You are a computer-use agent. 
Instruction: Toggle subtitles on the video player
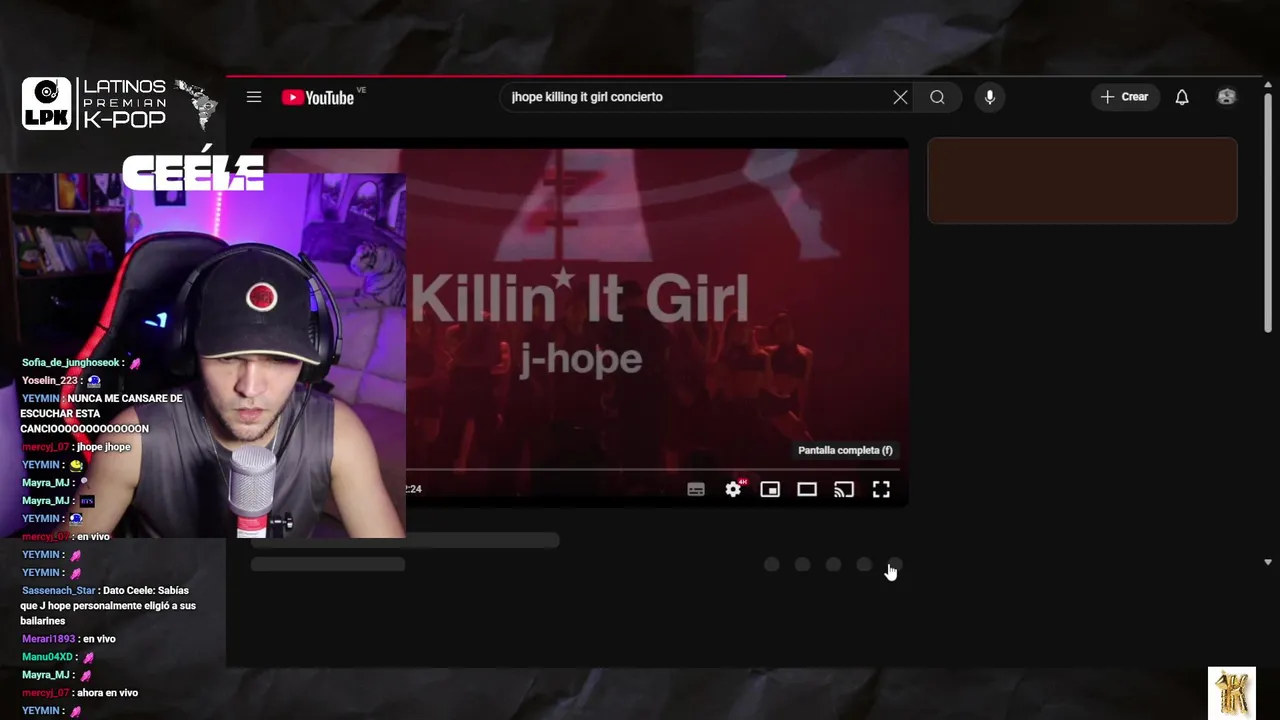pyautogui.click(x=696, y=489)
